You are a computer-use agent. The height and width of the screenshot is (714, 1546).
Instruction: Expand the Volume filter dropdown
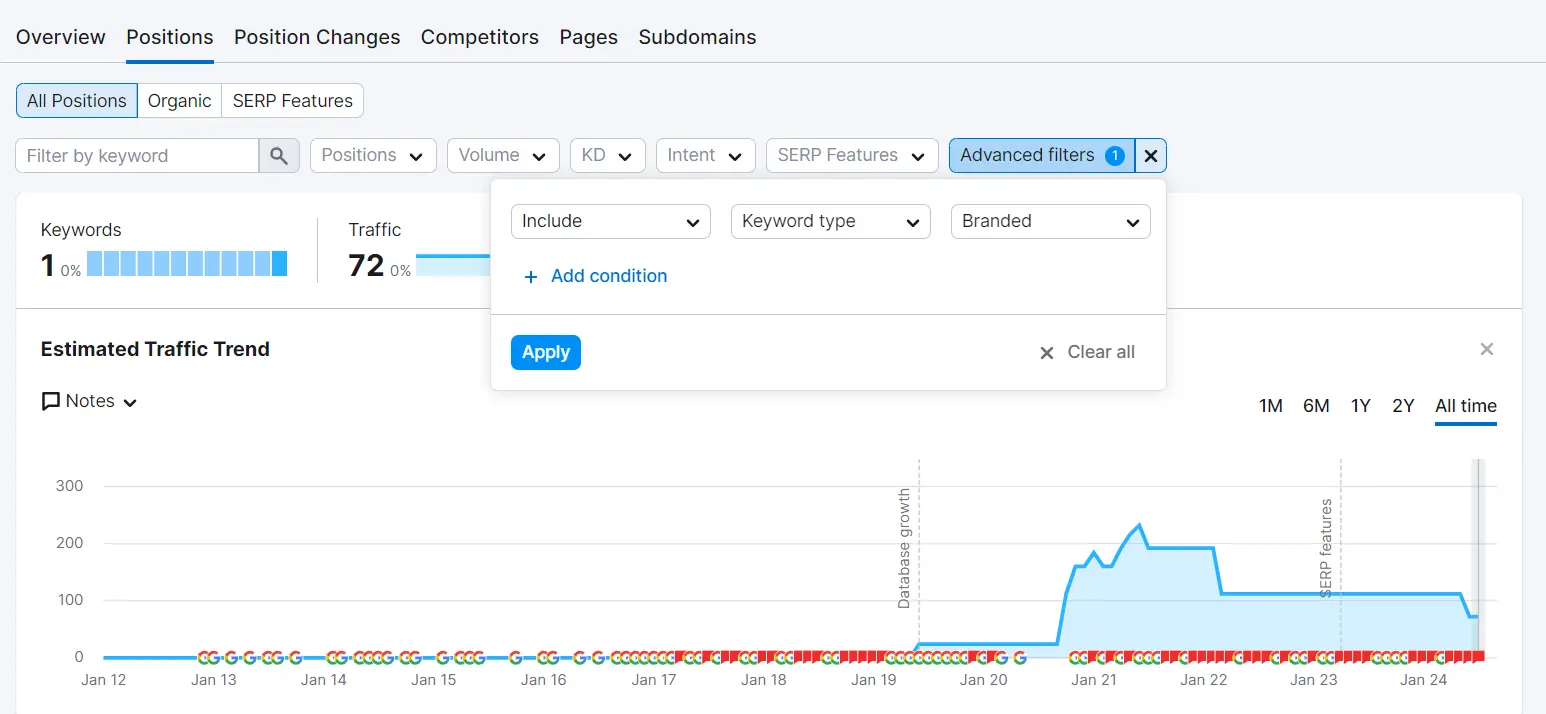tap(503, 155)
